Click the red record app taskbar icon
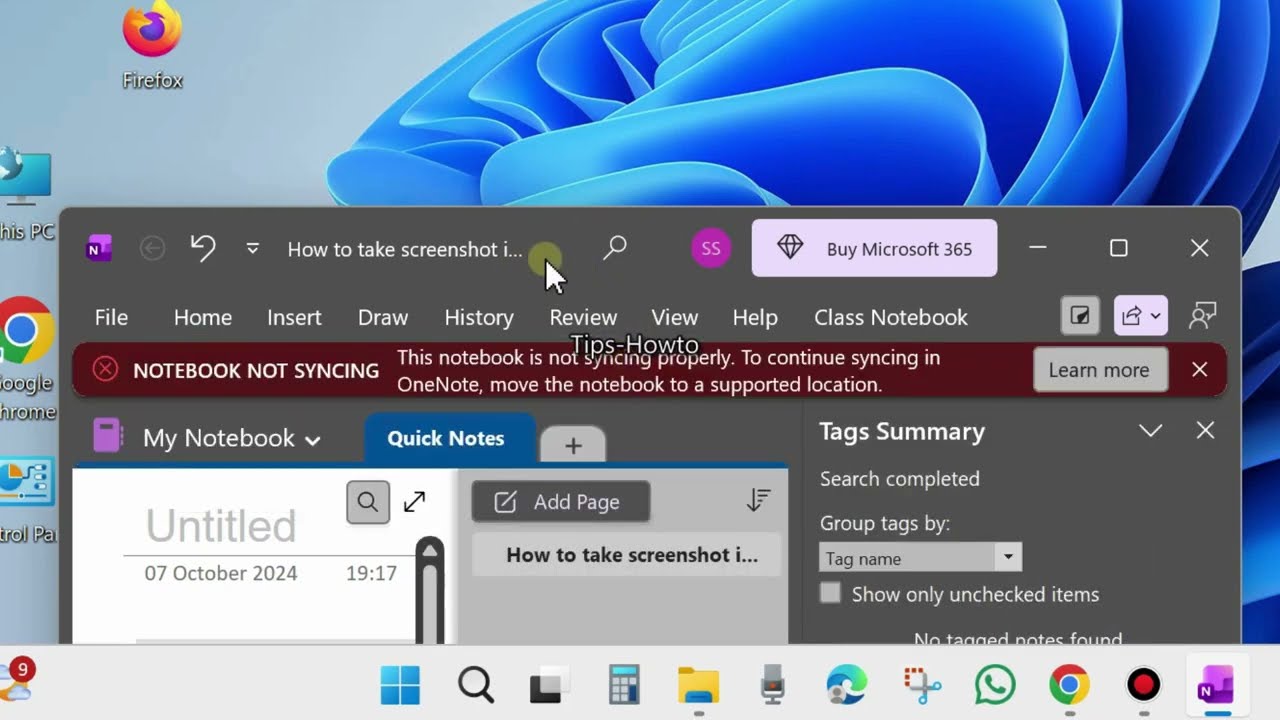This screenshot has width=1280, height=720. coord(1143,685)
